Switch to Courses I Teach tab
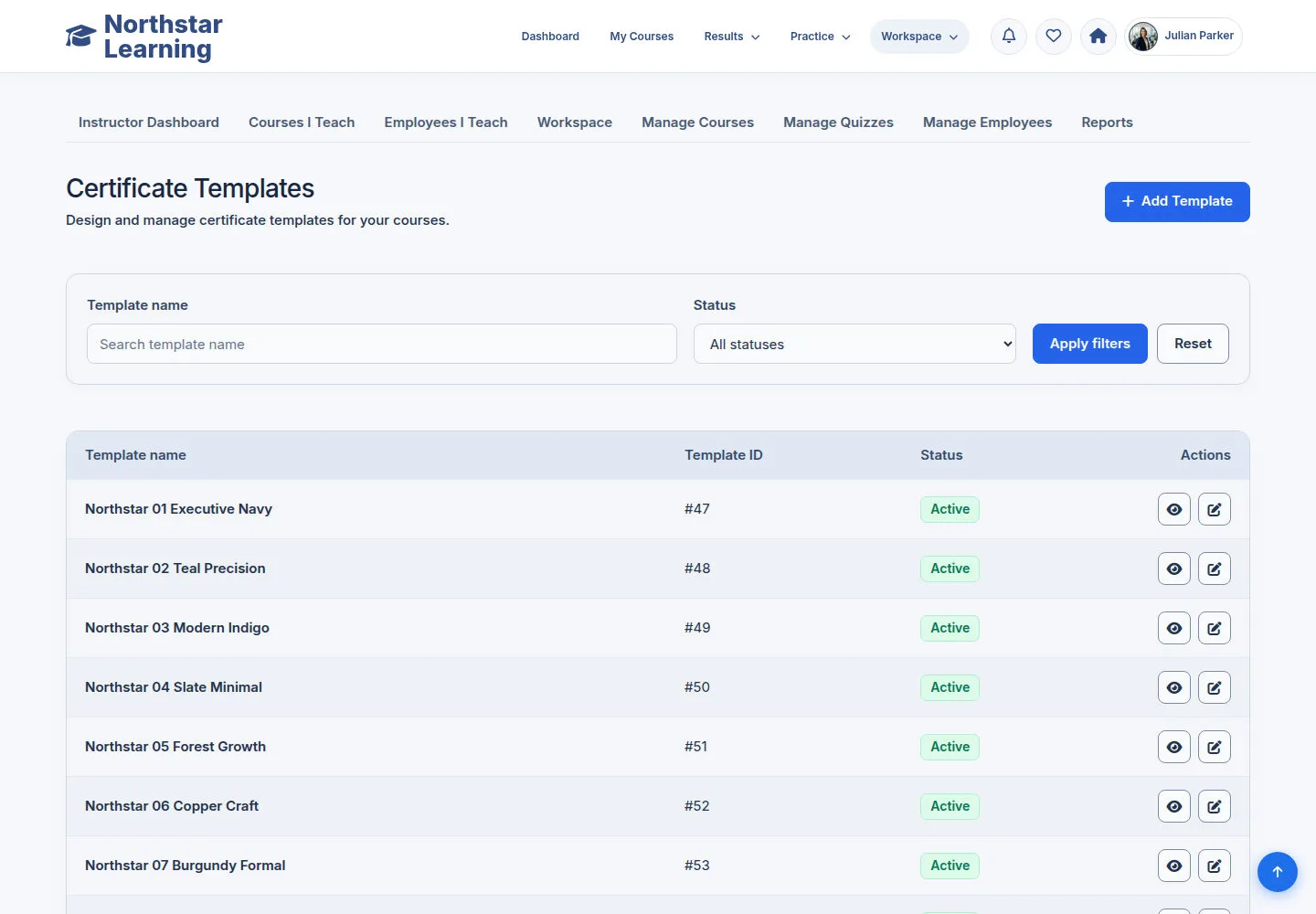1316x914 pixels. tap(302, 122)
